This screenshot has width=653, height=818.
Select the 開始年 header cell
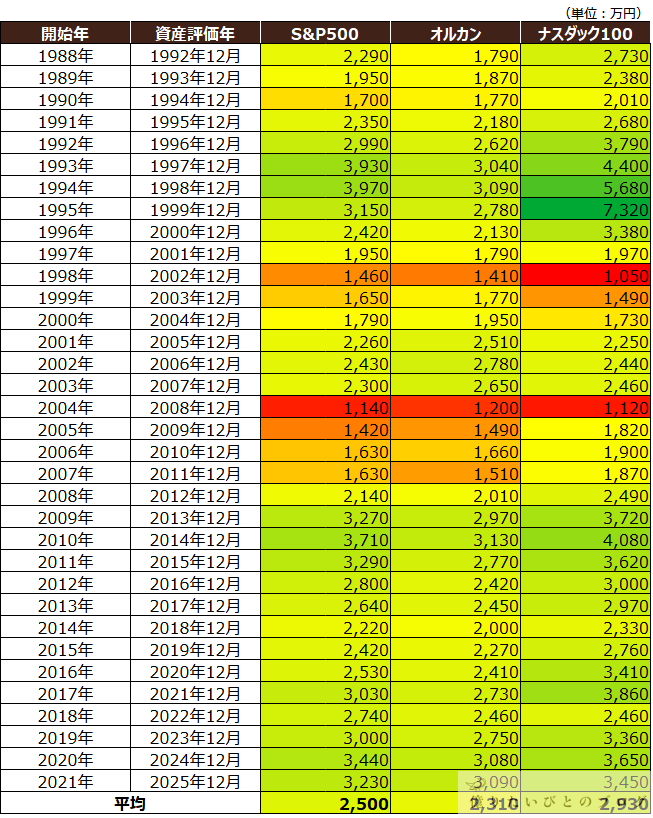pos(66,34)
